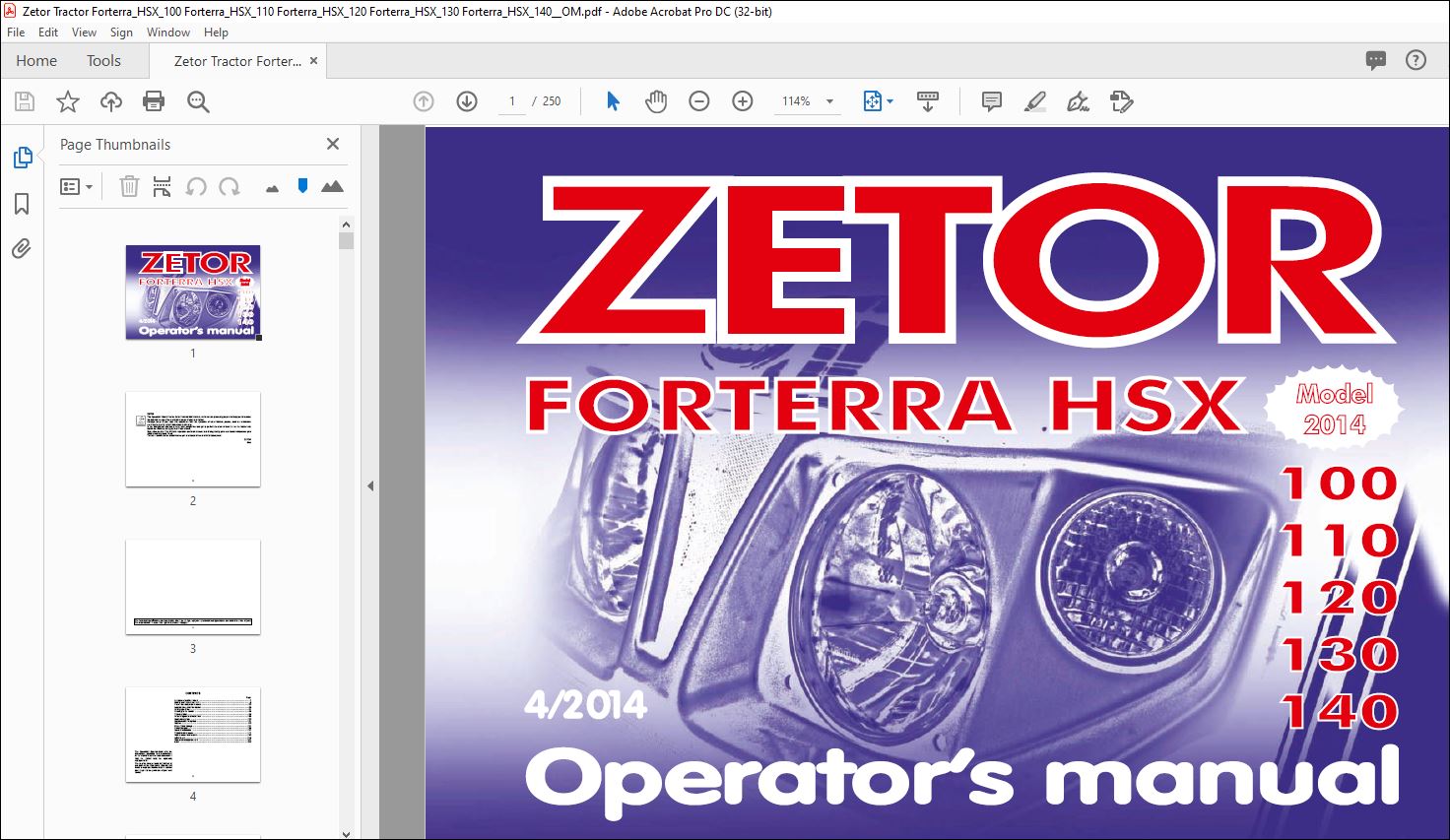Click the Fit page tool icon
The width and height of the screenshot is (1450, 840).
[872, 101]
